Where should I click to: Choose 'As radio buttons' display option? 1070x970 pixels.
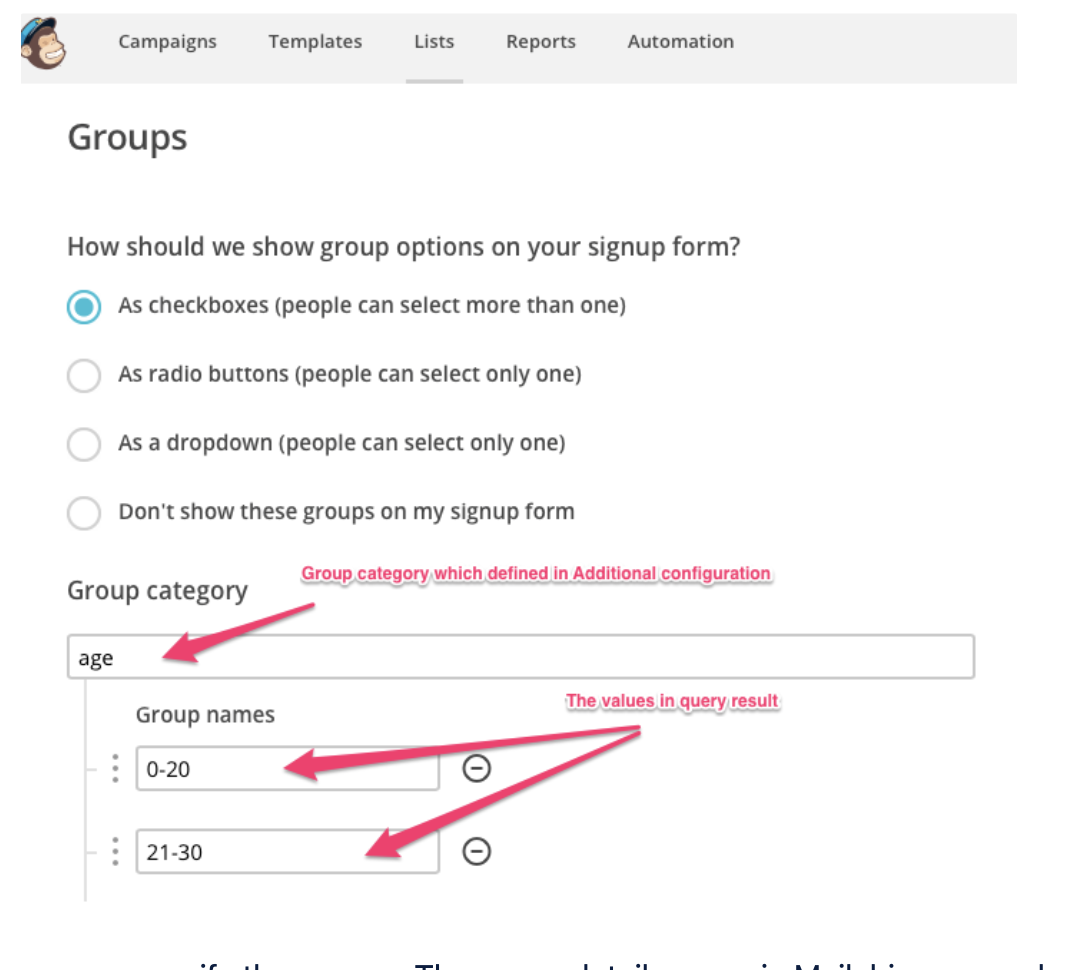84,376
